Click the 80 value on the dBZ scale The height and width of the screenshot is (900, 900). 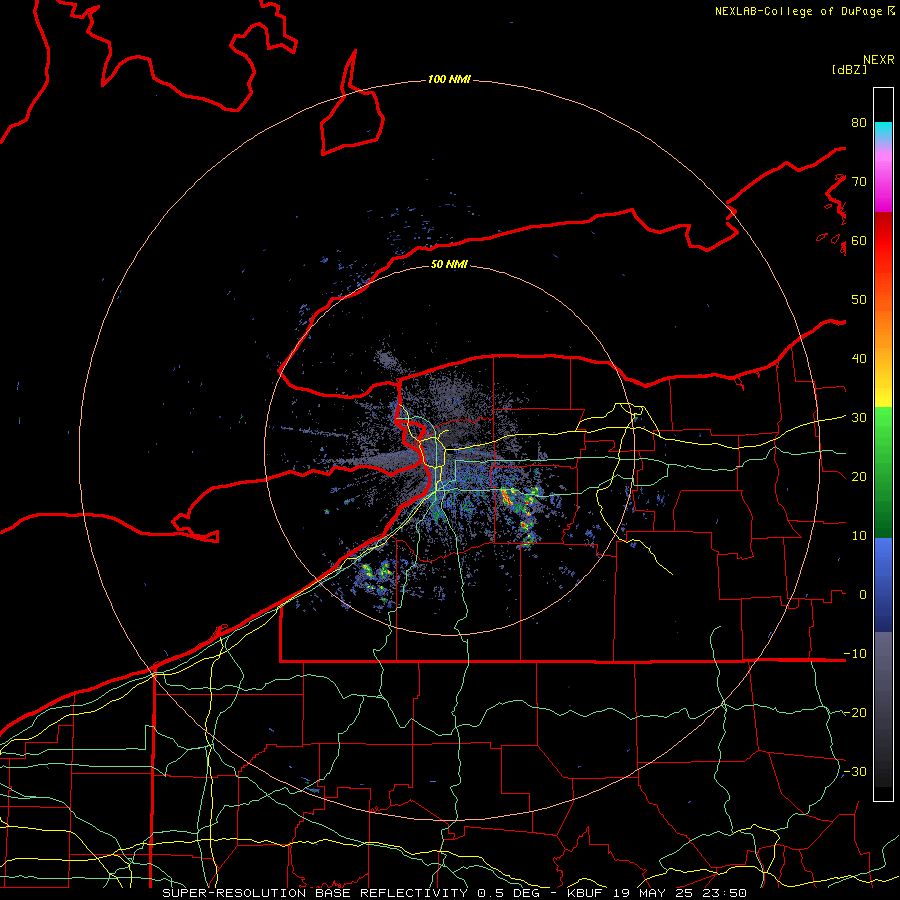tap(859, 122)
